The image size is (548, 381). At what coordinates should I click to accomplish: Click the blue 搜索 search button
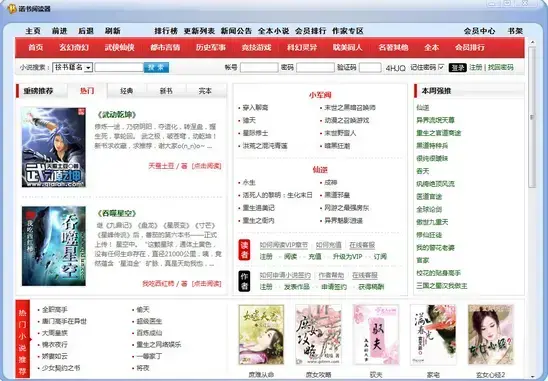tap(156, 67)
